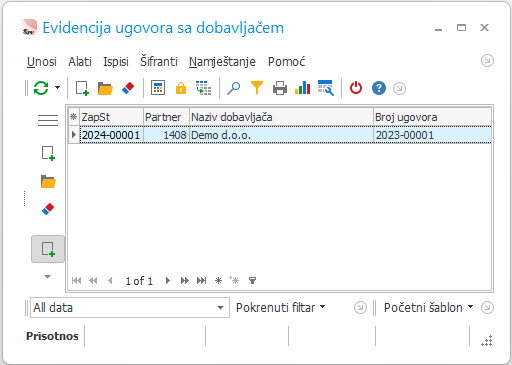Screen dimensions: 512x365
Task: Click the orange filter funnel icon
Action: (x=257, y=88)
